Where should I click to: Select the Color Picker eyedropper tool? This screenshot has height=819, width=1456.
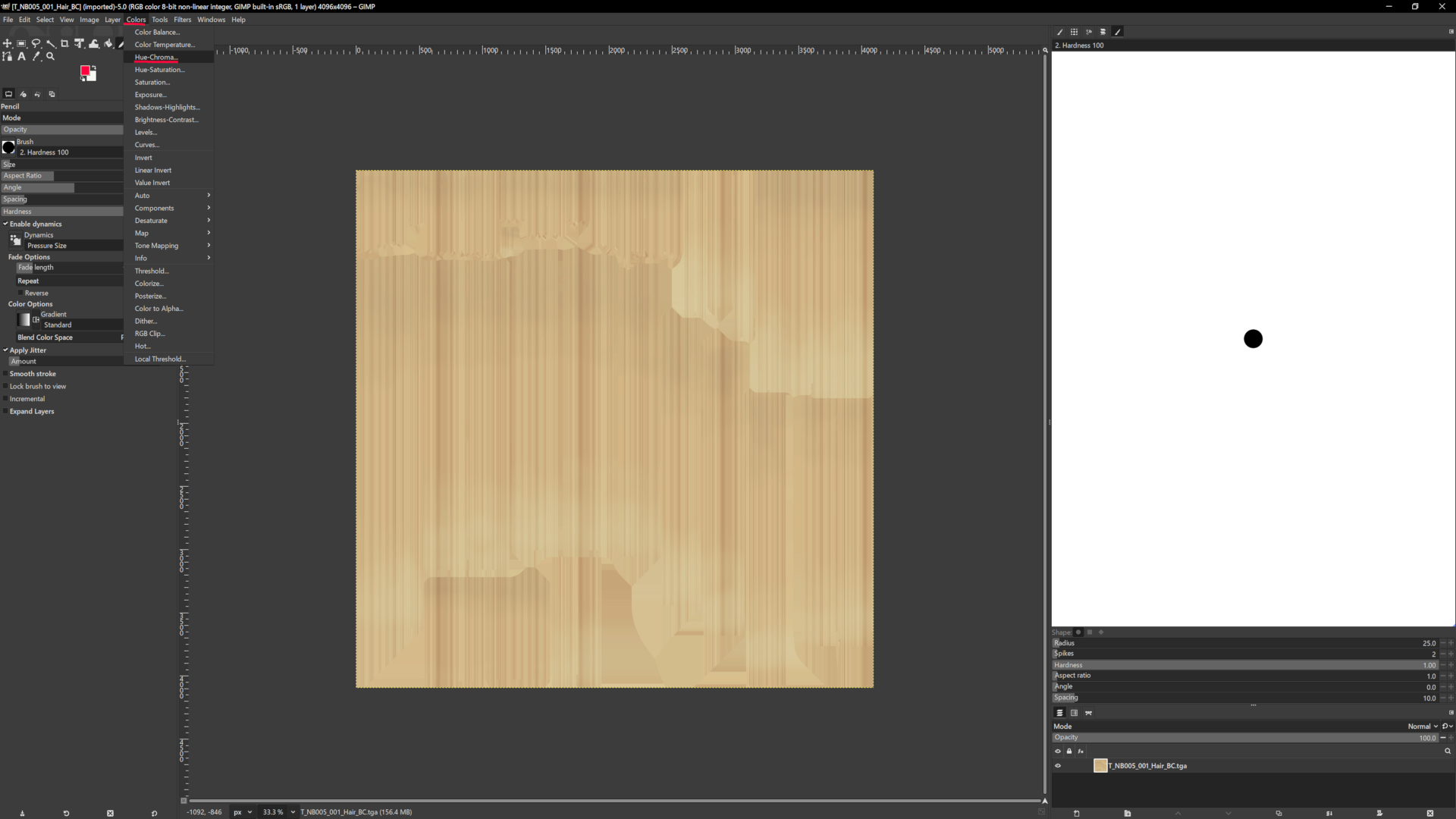click(x=36, y=57)
